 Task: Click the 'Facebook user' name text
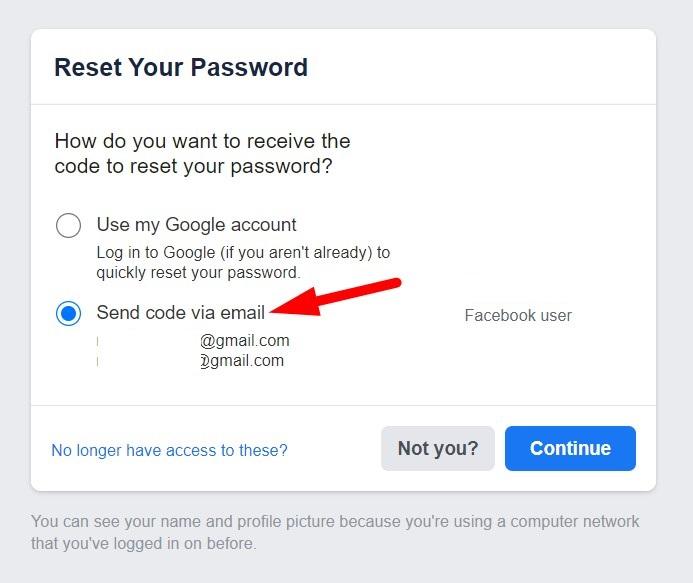pyautogui.click(x=518, y=316)
